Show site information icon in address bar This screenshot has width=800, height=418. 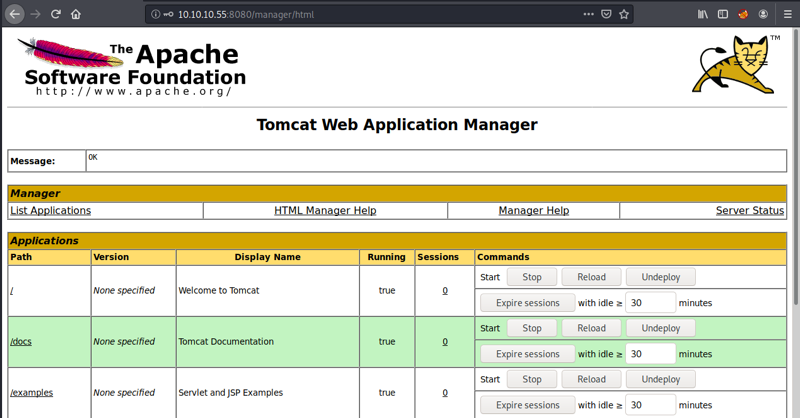click(x=156, y=14)
